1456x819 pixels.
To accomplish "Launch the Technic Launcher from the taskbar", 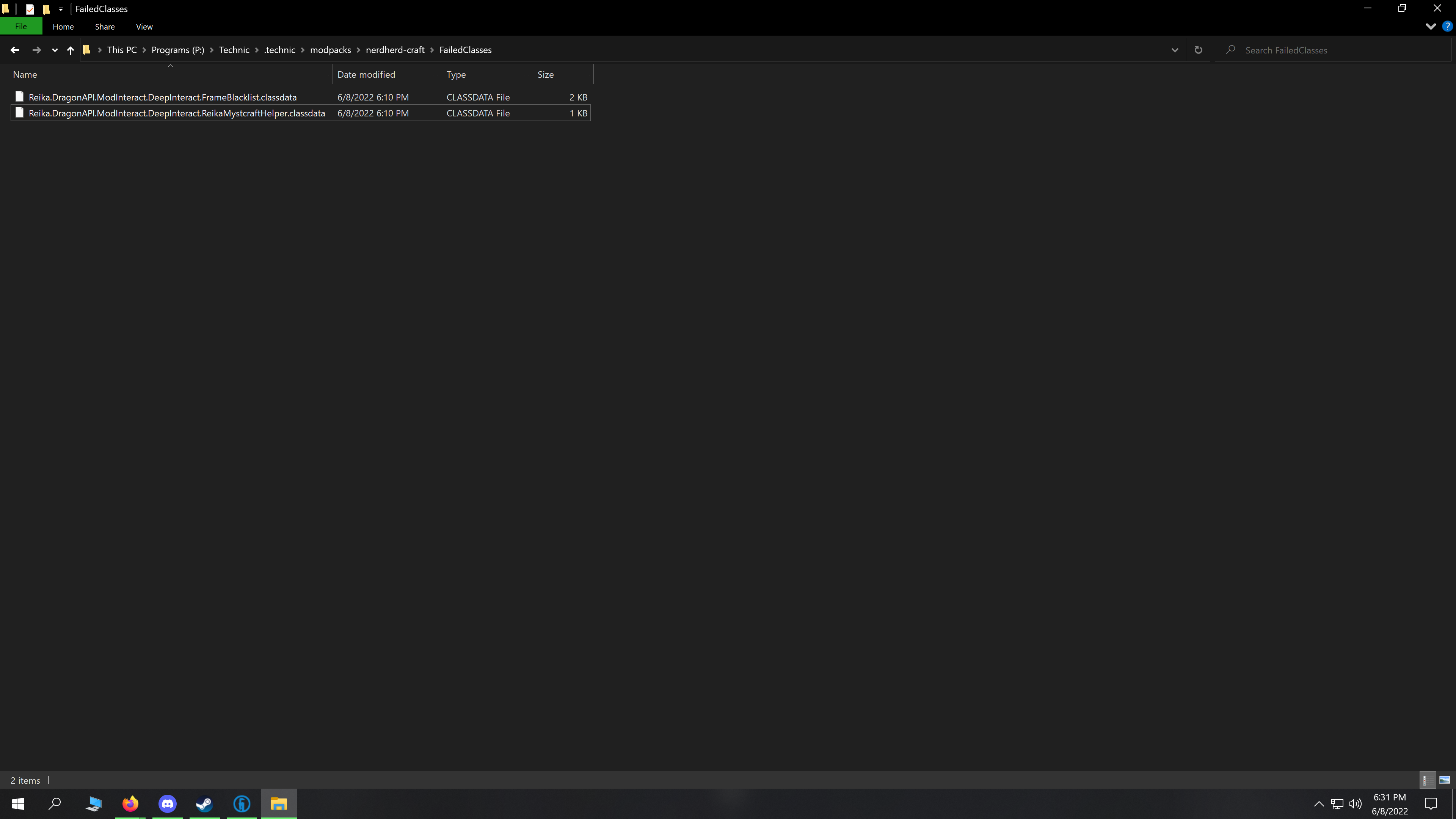I will coord(242,803).
